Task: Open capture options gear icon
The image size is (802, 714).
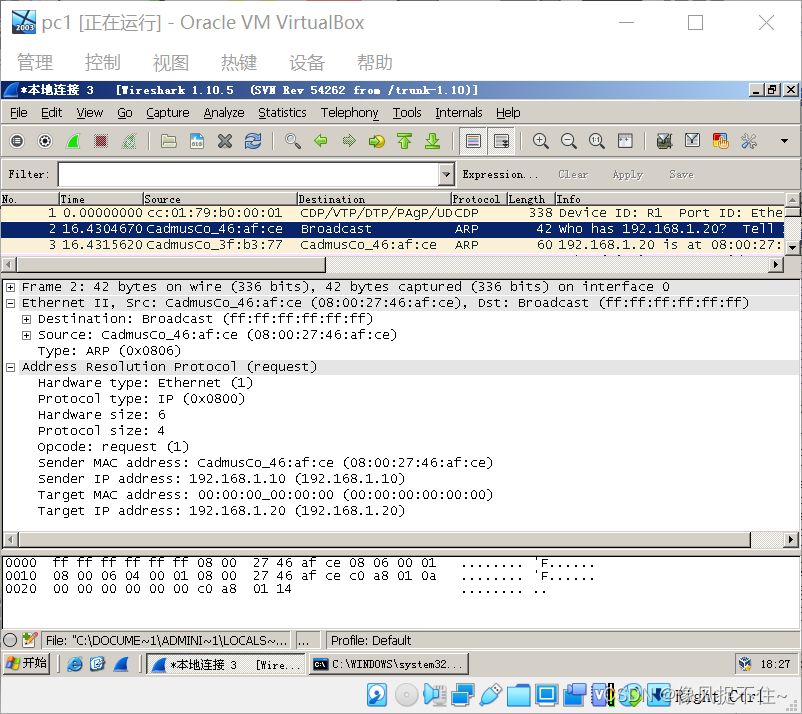Action: tap(45, 141)
